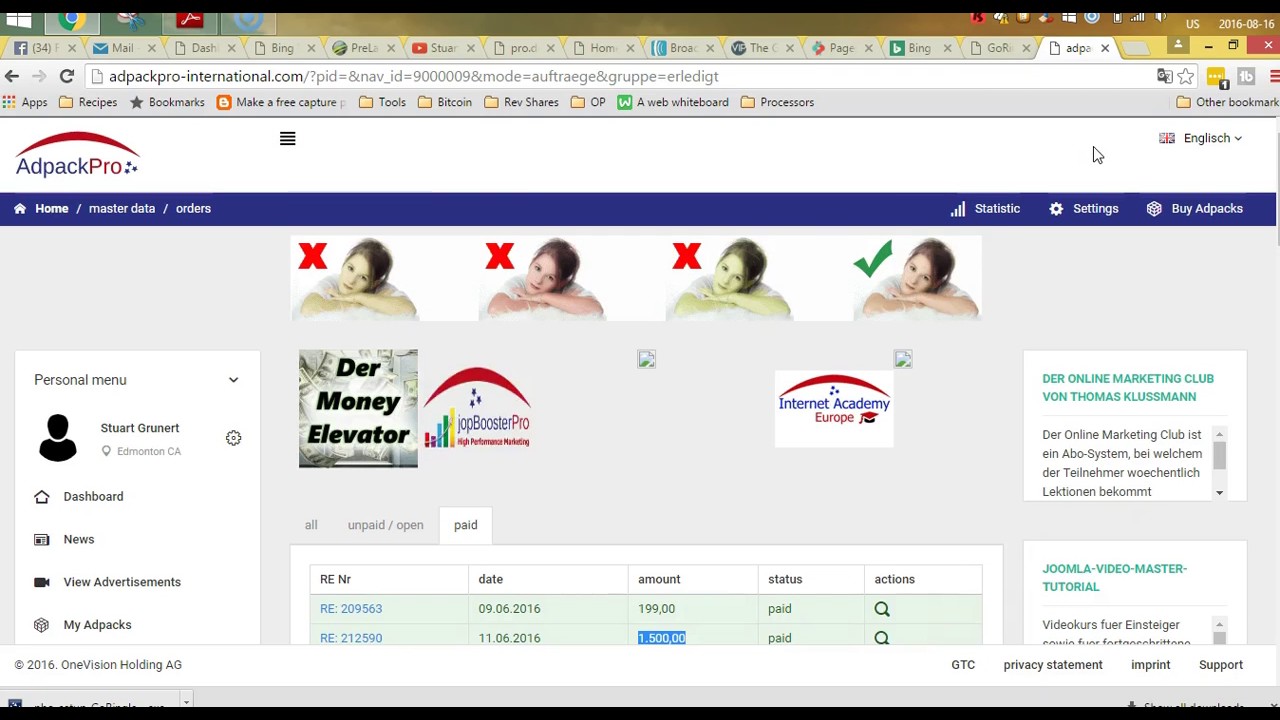Open the Support footer link

pos(1221,665)
